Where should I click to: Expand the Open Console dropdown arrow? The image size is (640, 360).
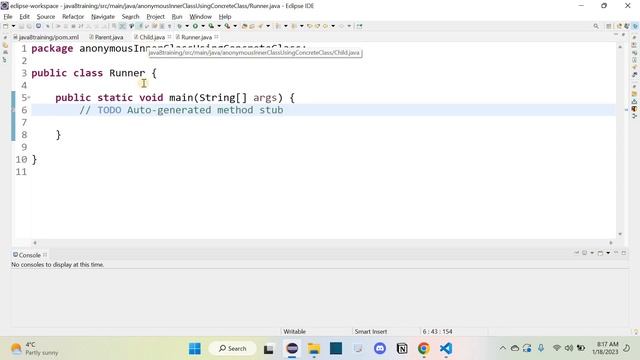point(608,253)
